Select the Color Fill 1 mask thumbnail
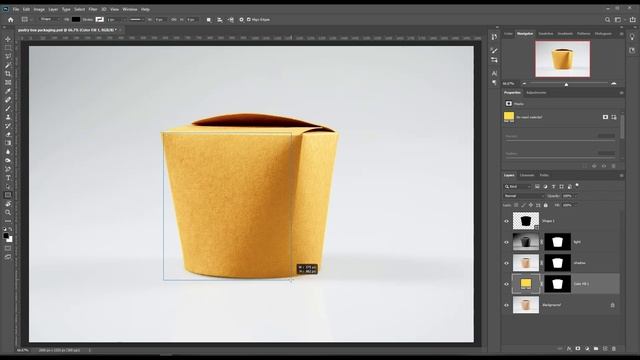 pos(557,284)
